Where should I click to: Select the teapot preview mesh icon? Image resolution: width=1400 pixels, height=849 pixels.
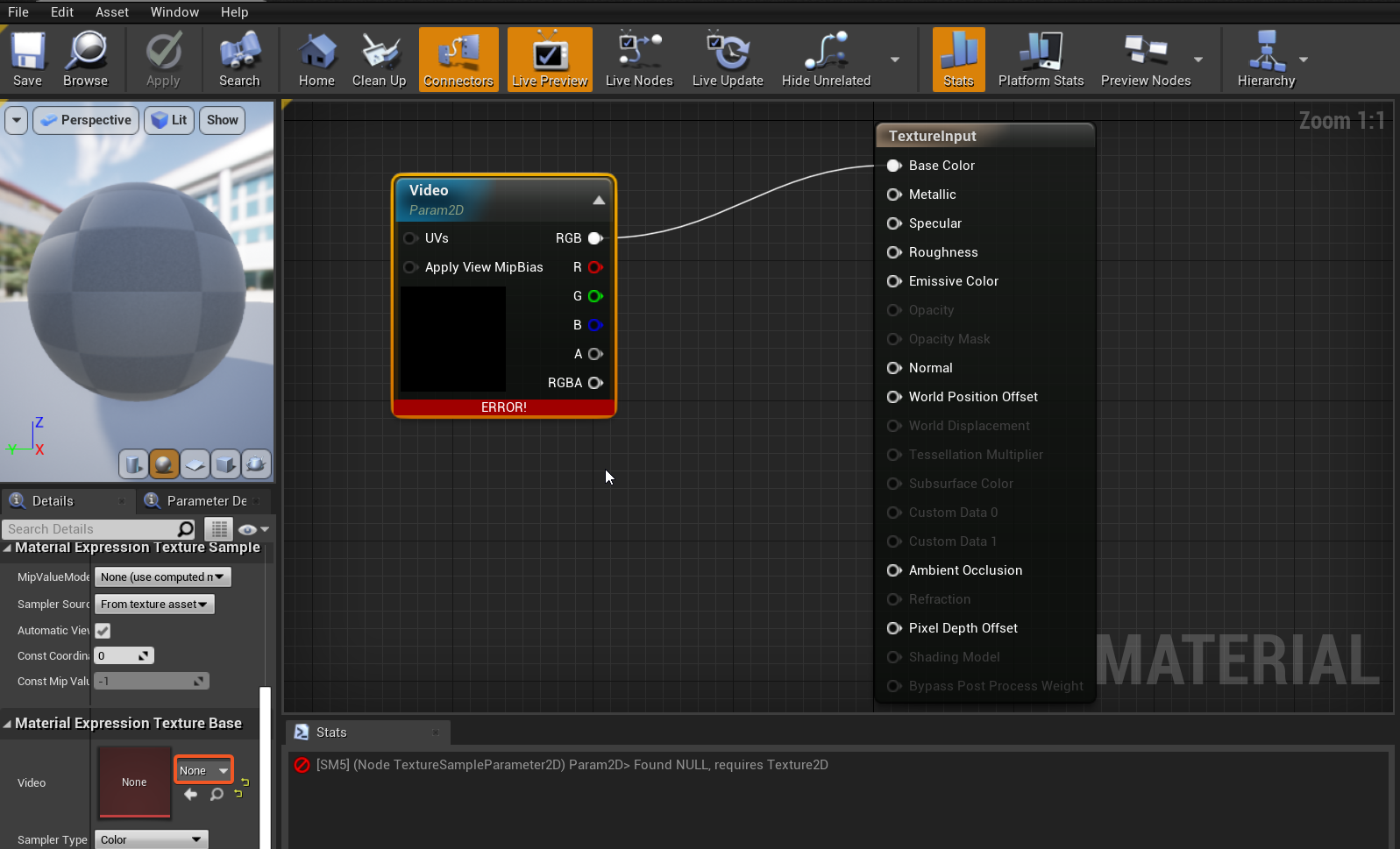point(256,463)
